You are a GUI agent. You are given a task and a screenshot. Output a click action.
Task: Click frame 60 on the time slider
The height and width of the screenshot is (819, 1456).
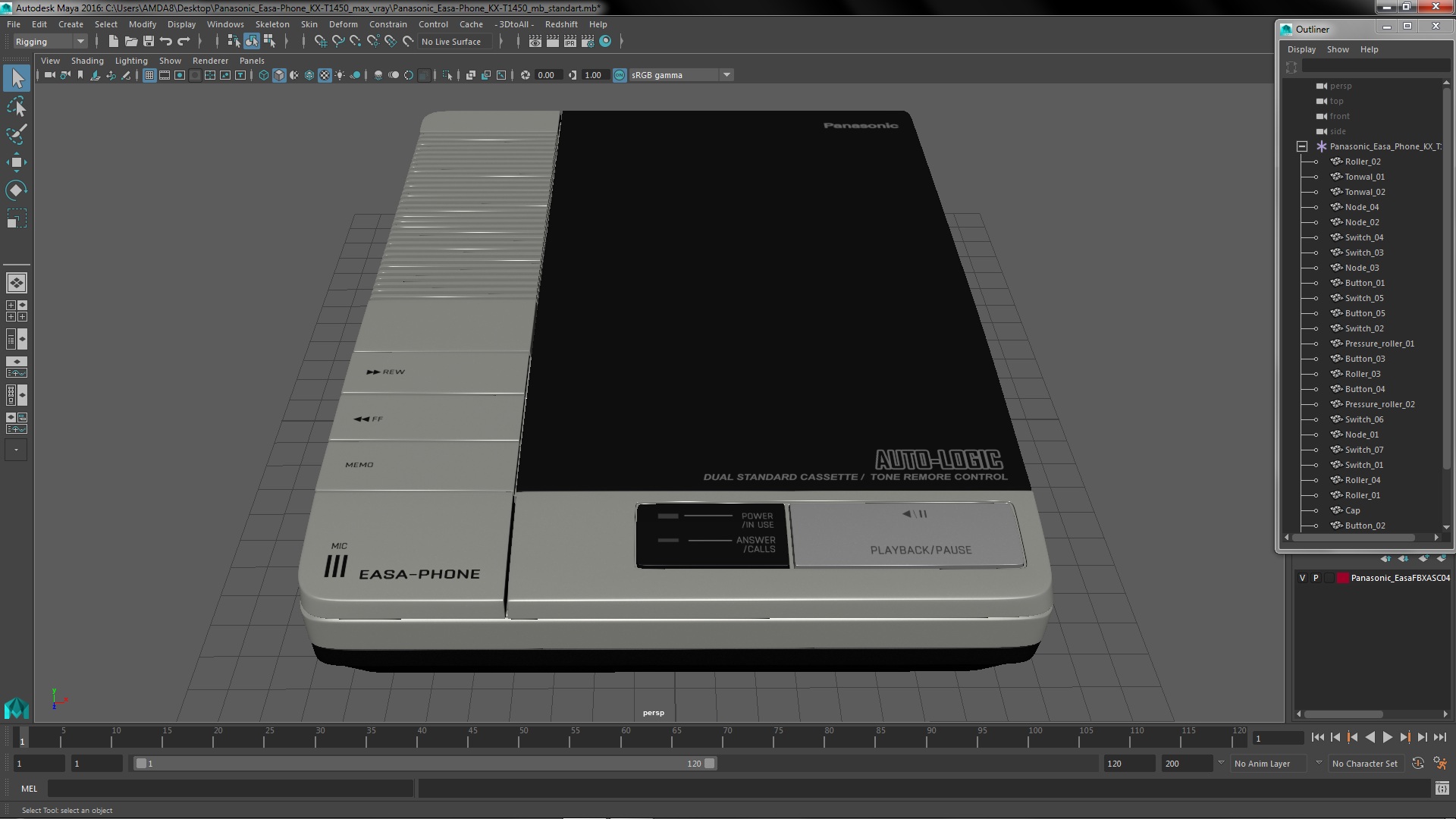(x=626, y=737)
